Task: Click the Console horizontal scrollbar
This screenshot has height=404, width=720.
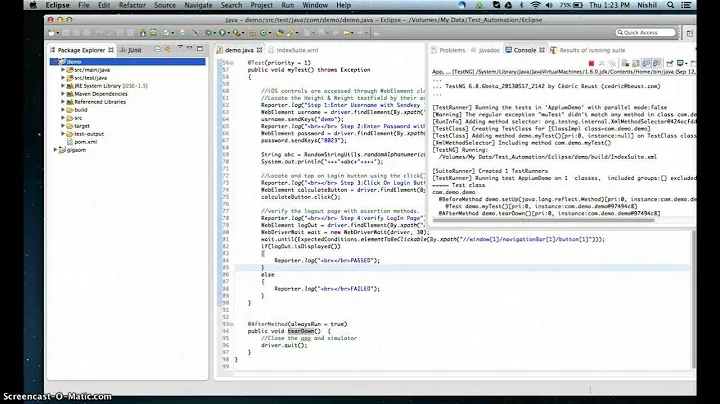Action: pos(543,220)
